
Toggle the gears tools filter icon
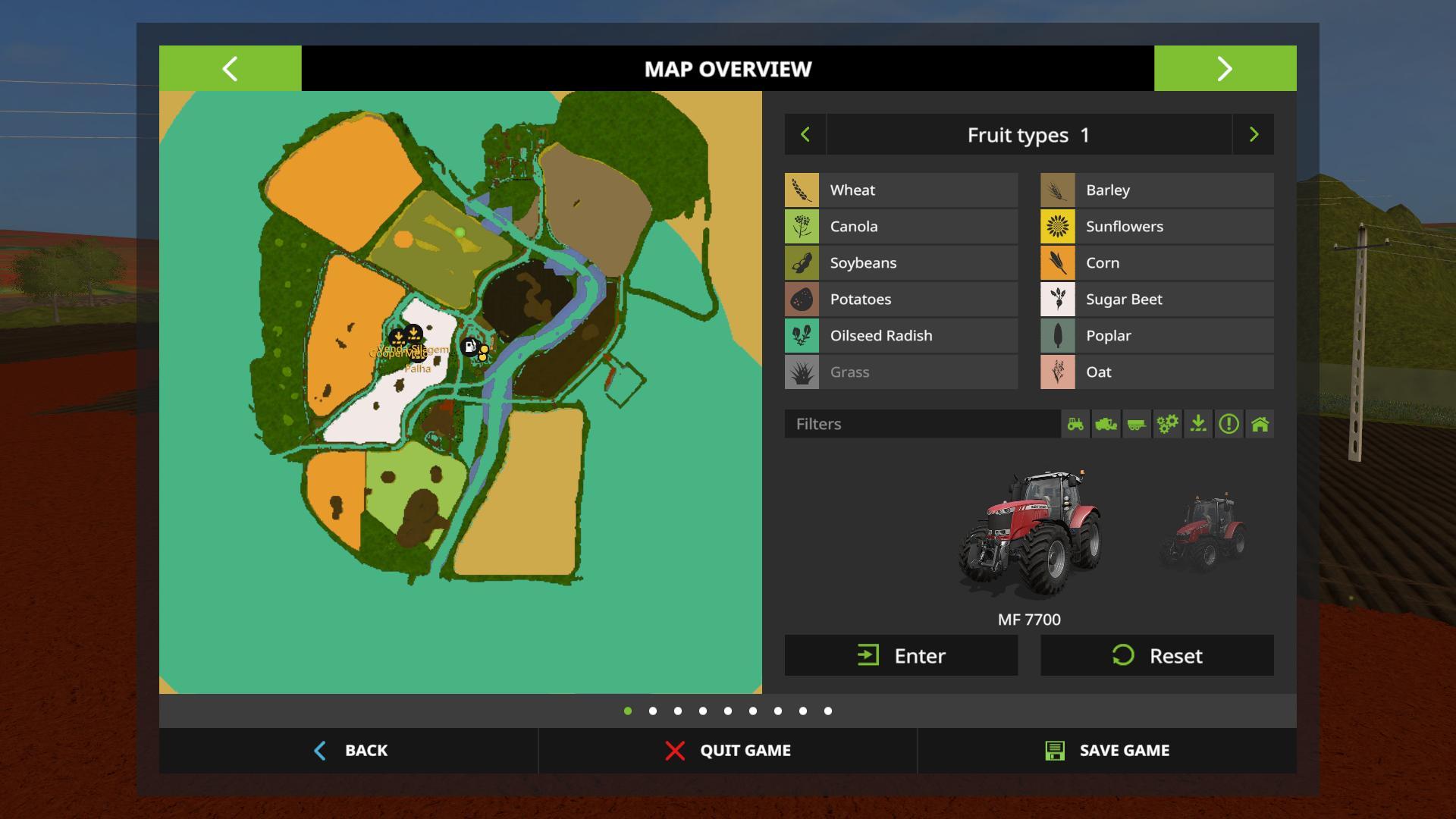[1167, 424]
